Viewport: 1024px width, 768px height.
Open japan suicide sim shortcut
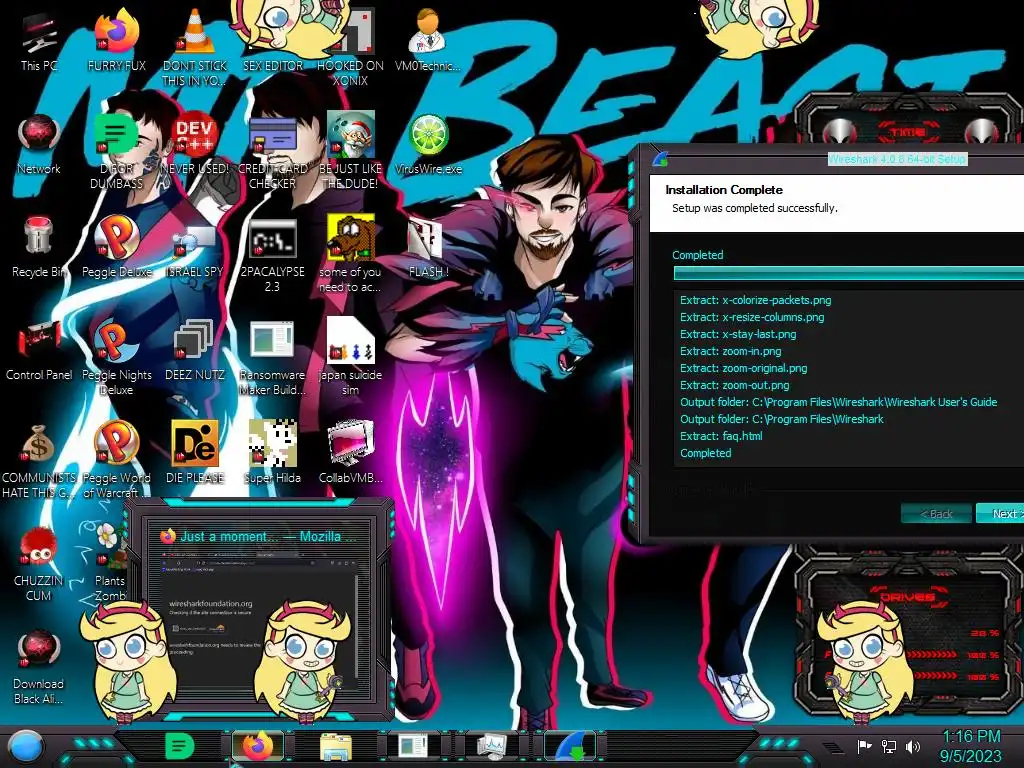coord(350,357)
